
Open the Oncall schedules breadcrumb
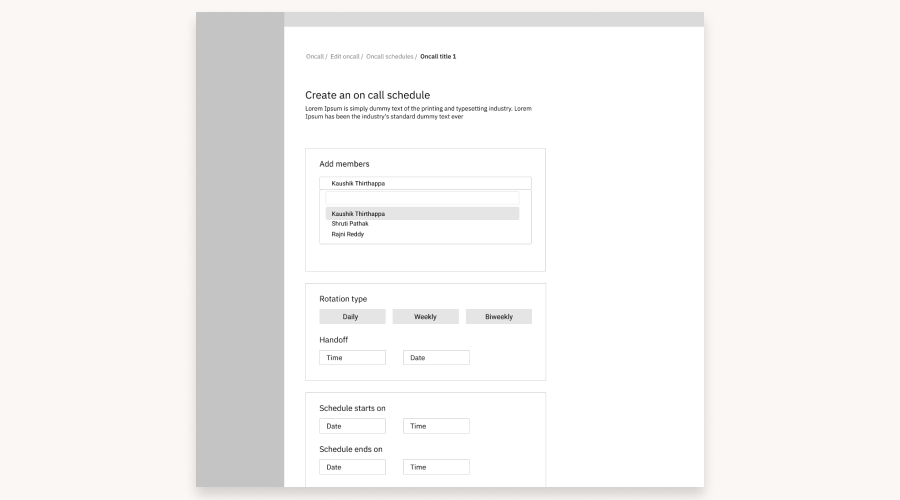pos(389,57)
